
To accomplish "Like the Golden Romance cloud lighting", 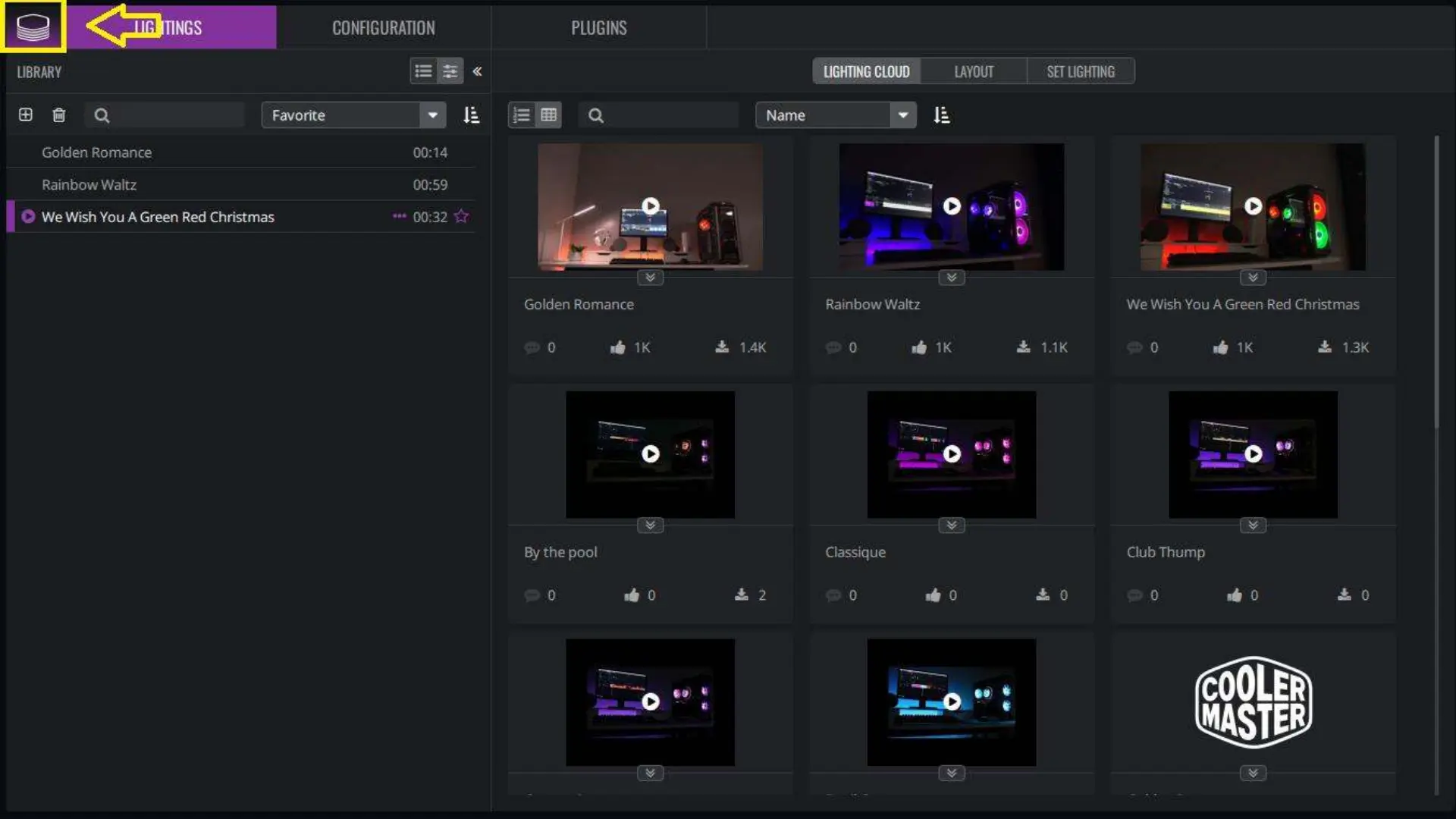I will coord(618,347).
